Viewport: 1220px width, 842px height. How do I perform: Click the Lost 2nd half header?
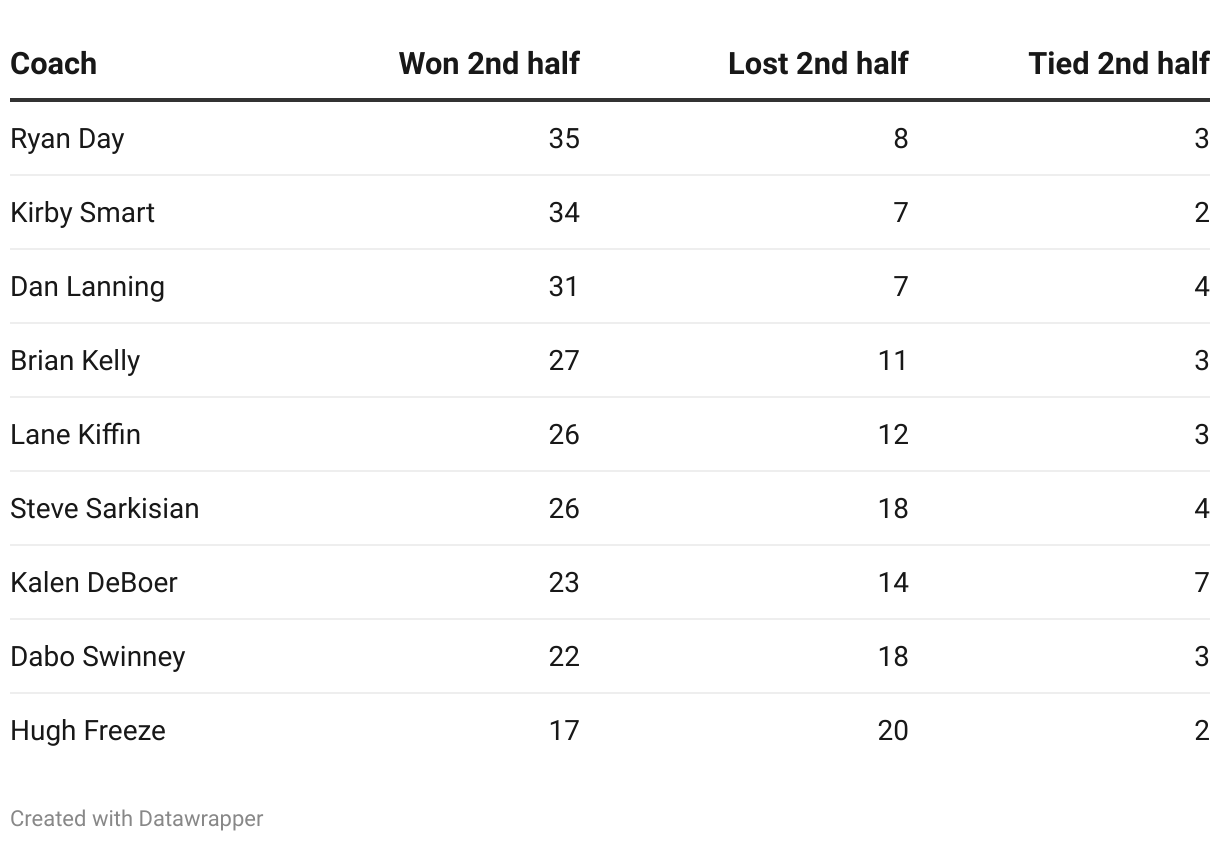tap(818, 63)
